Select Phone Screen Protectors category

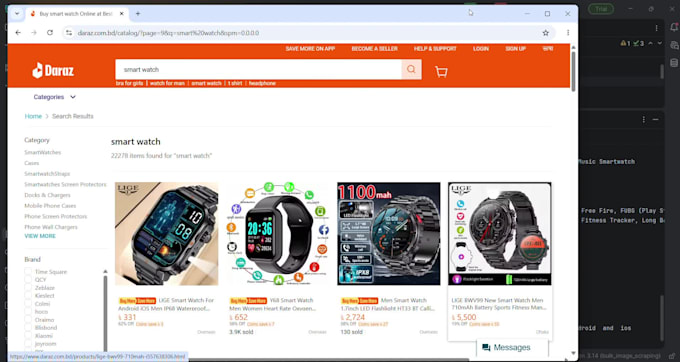click(x=56, y=216)
